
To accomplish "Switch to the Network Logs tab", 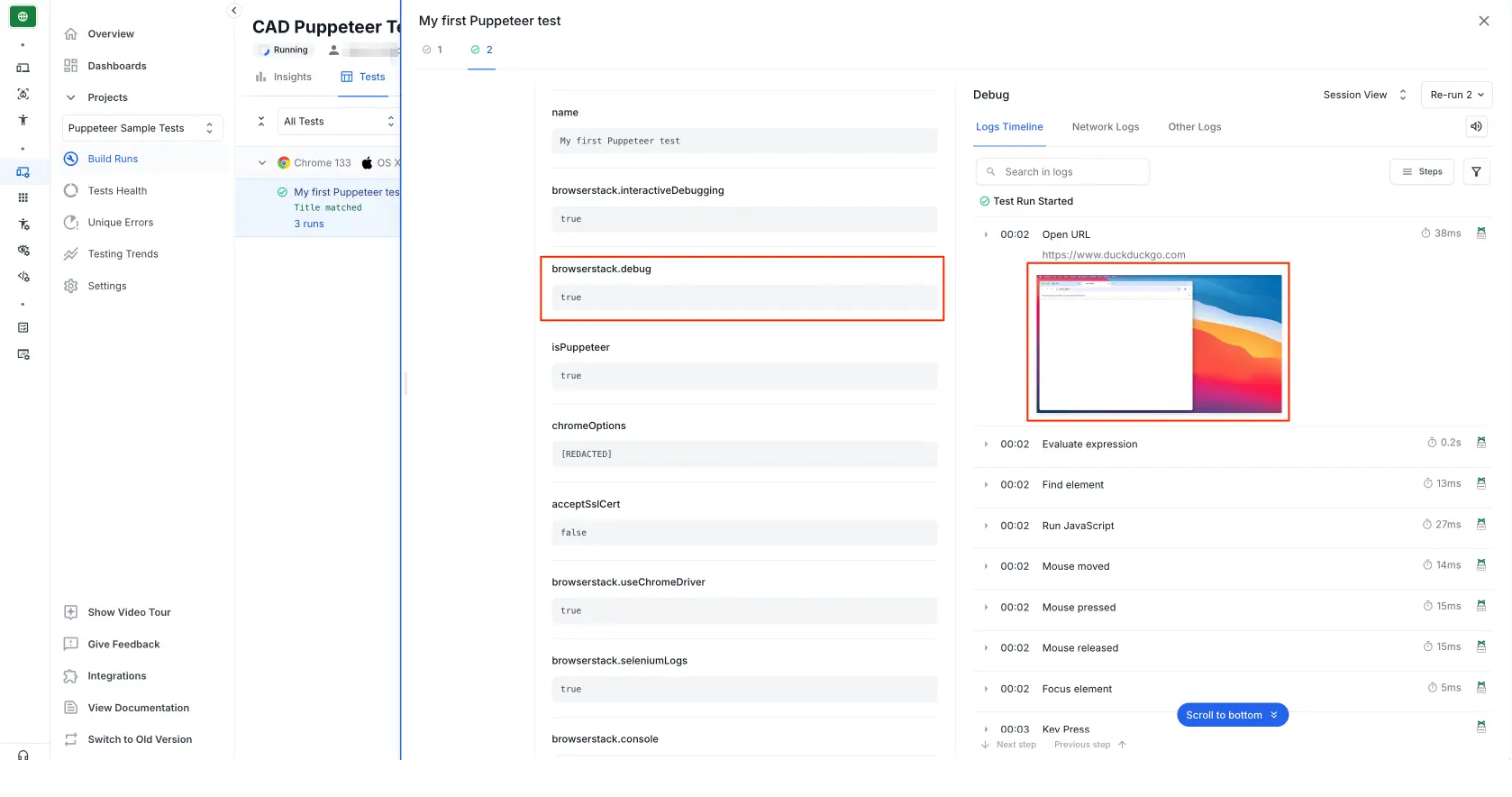I will tap(1105, 127).
